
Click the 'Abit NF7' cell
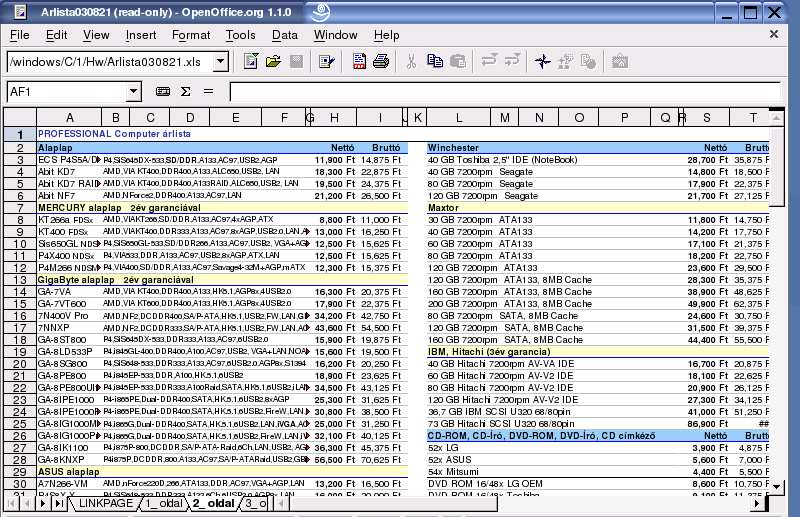click(57, 196)
